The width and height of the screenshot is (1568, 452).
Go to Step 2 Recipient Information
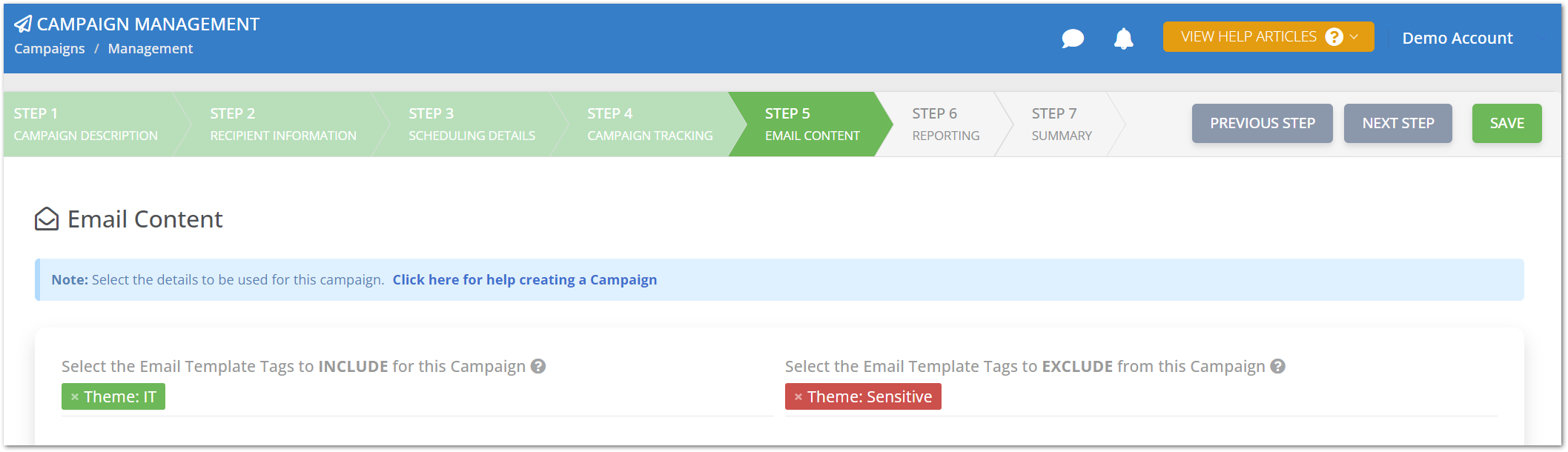point(282,124)
